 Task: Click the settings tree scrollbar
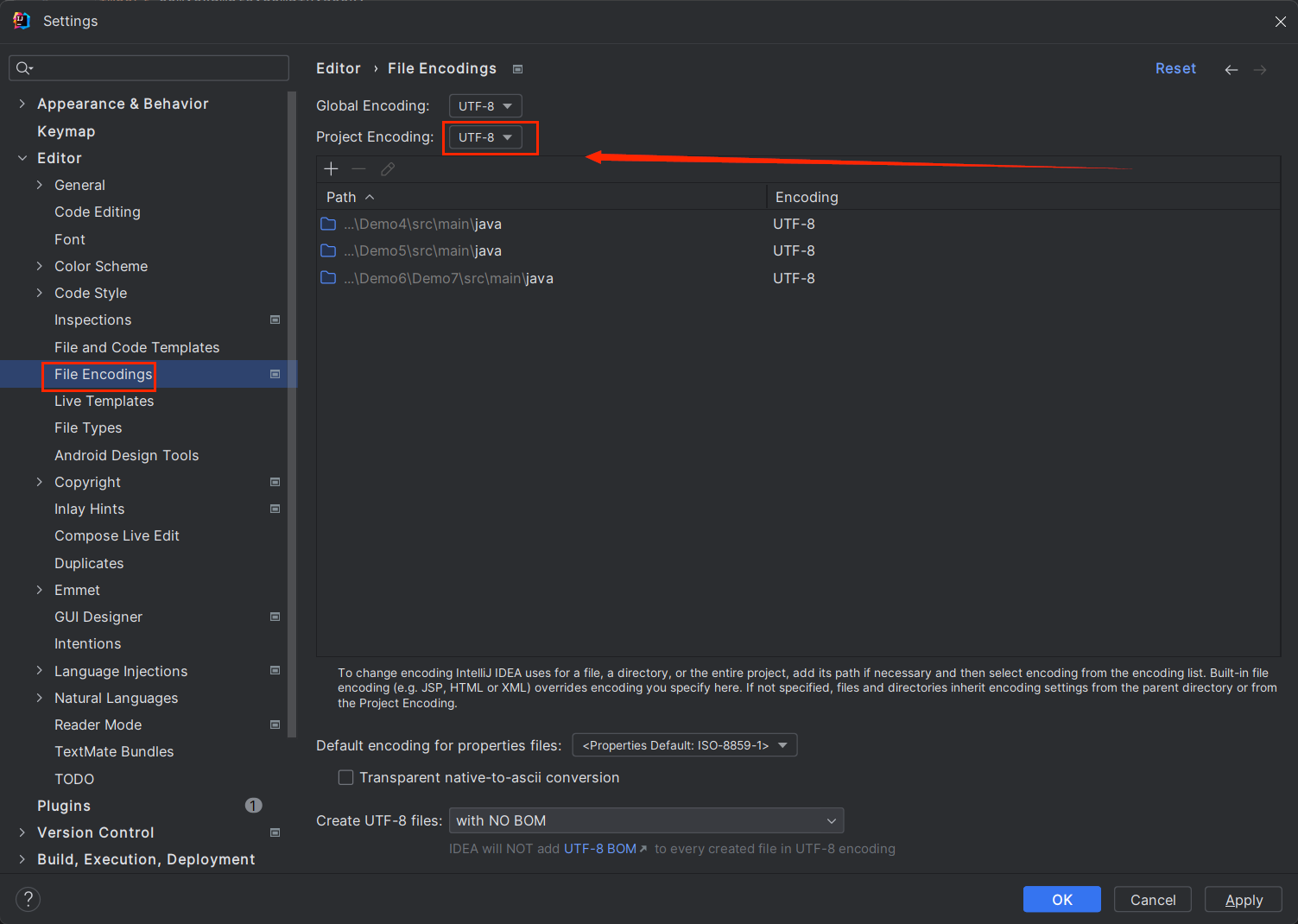(x=292, y=415)
